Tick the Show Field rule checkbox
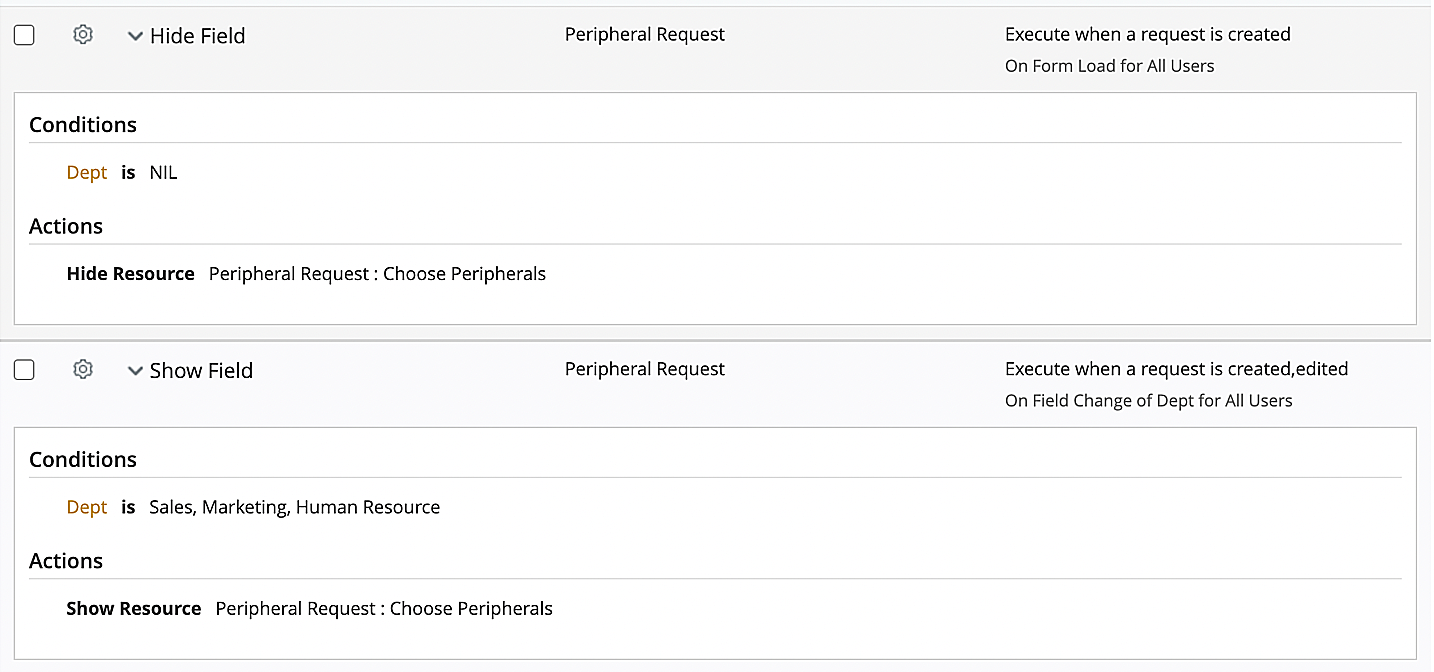The width and height of the screenshot is (1434, 672). click(24, 370)
